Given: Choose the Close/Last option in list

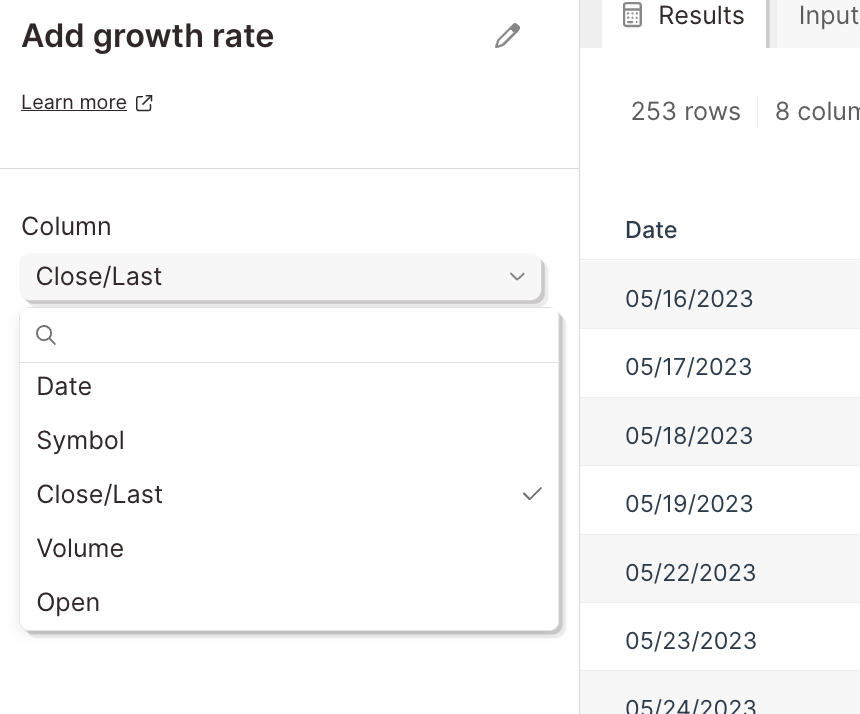Looking at the screenshot, I should point(289,494).
